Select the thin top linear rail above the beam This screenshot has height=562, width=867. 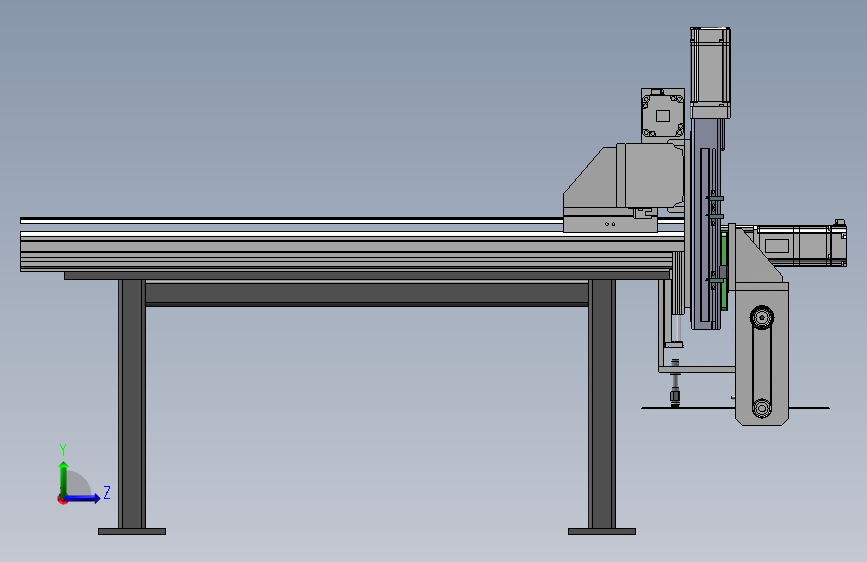[x=291, y=221]
